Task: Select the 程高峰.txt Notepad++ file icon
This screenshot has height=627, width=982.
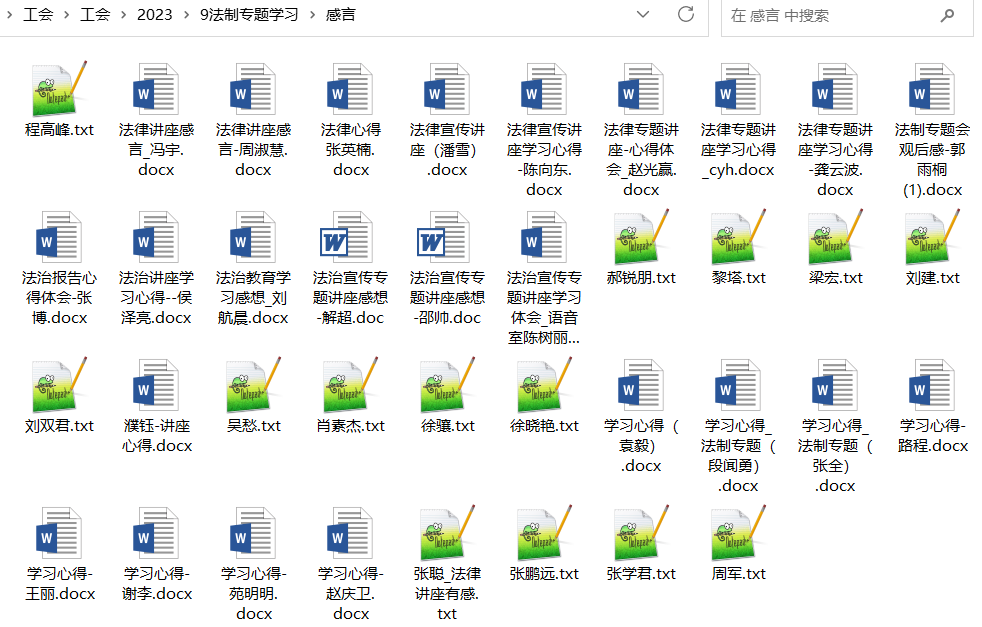Action: (x=59, y=90)
